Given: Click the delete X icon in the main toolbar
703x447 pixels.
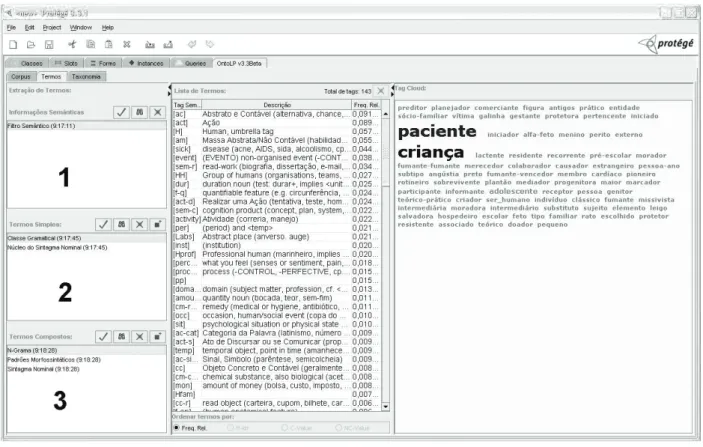Looking at the screenshot, I should pos(127,44).
